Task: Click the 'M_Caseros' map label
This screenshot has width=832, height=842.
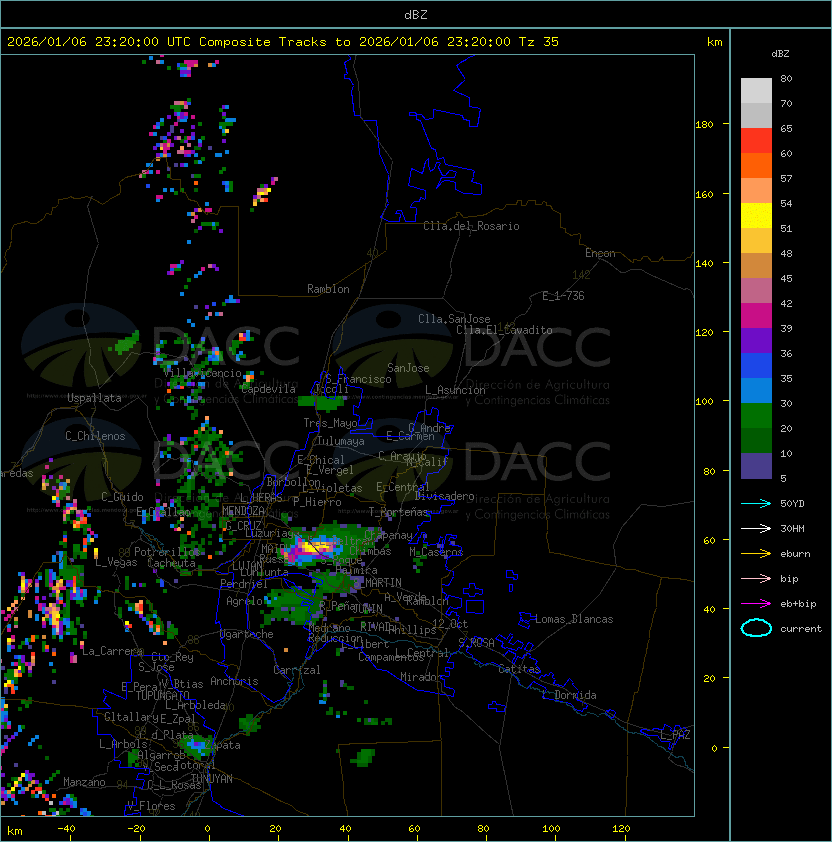Action: coord(436,552)
